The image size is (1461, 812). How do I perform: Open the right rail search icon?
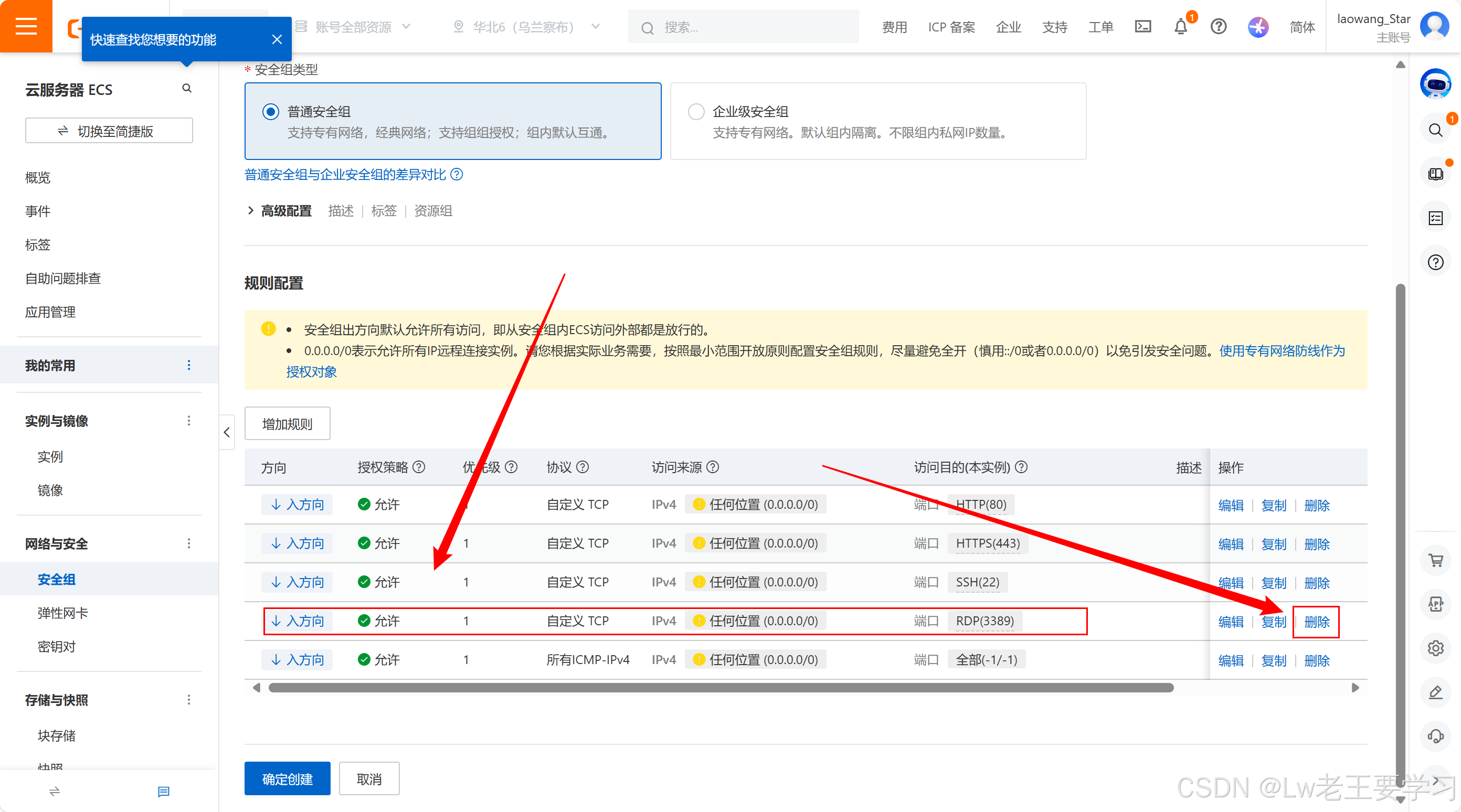(x=1435, y=131)
